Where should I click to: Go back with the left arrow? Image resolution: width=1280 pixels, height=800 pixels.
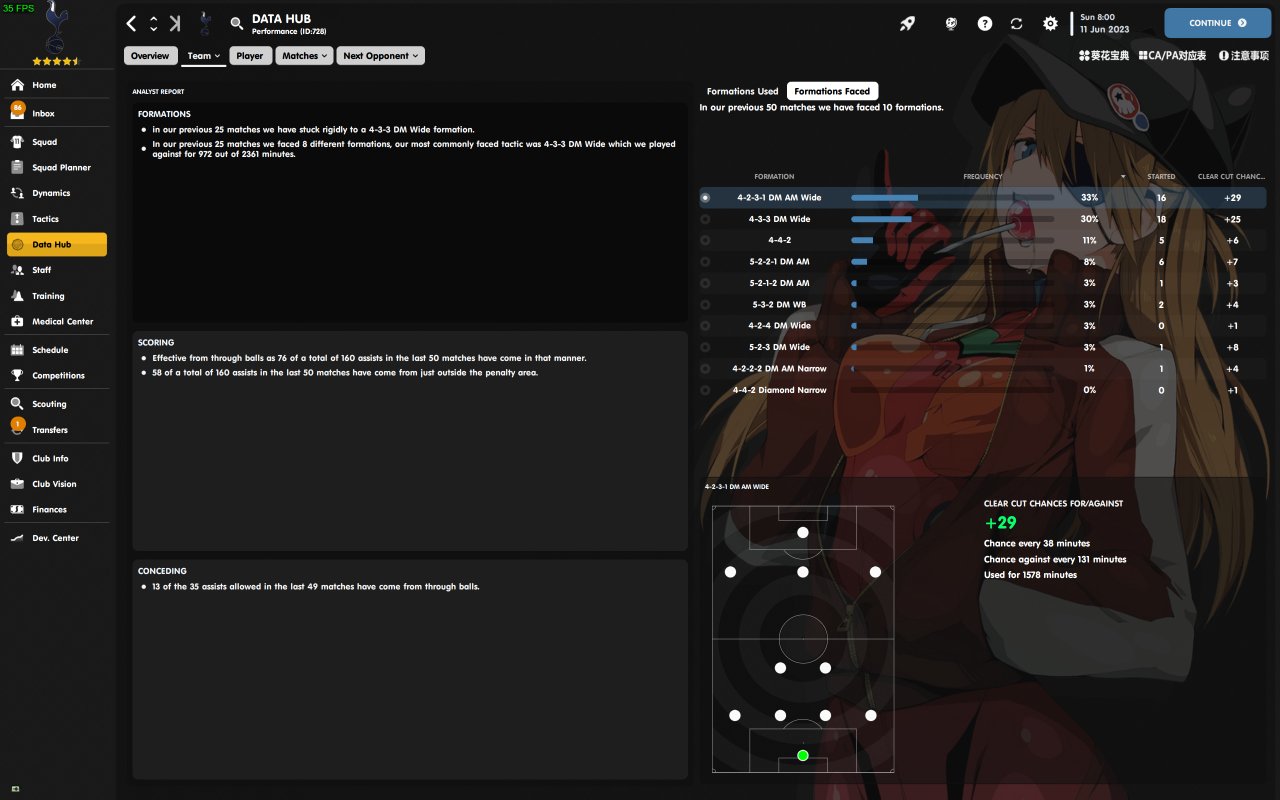[132, 23]
